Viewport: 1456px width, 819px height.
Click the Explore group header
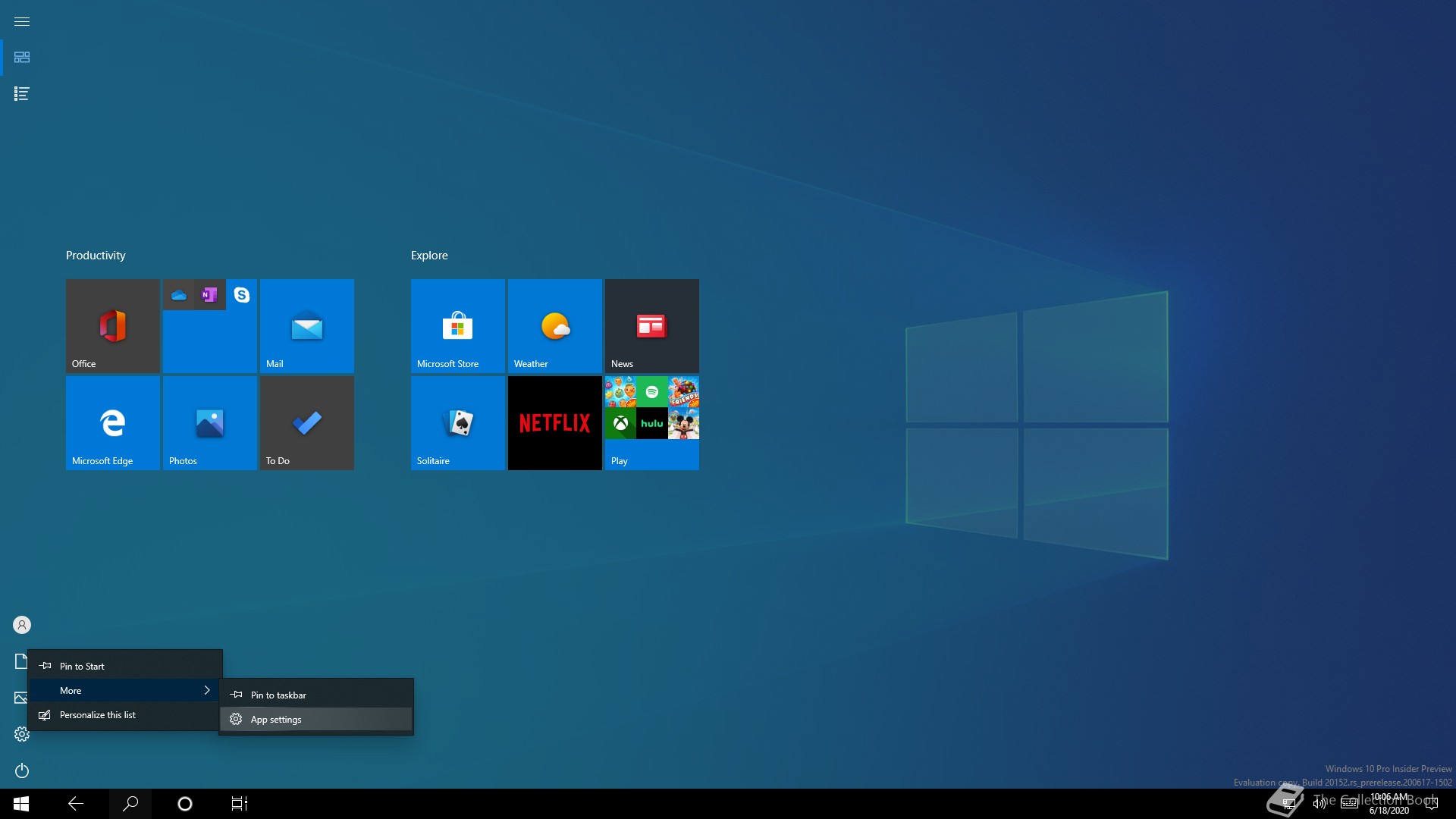click(x=429, y=256)
